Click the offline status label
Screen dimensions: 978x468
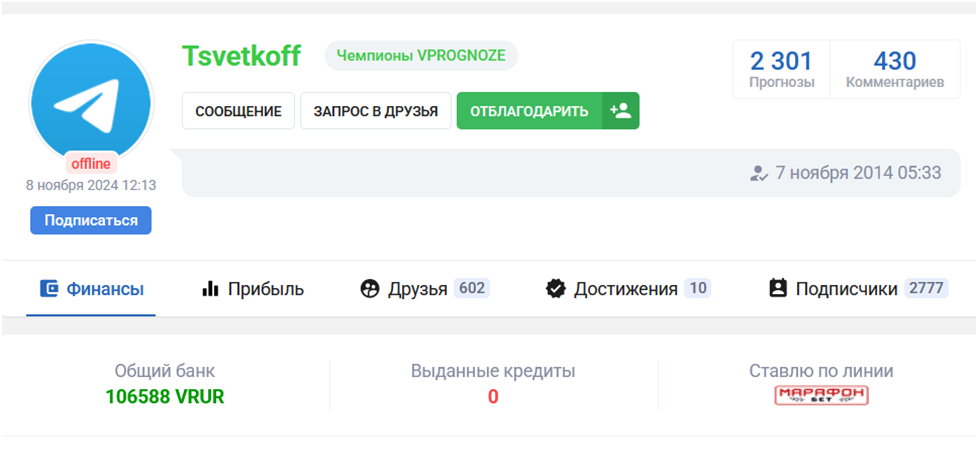91,164
